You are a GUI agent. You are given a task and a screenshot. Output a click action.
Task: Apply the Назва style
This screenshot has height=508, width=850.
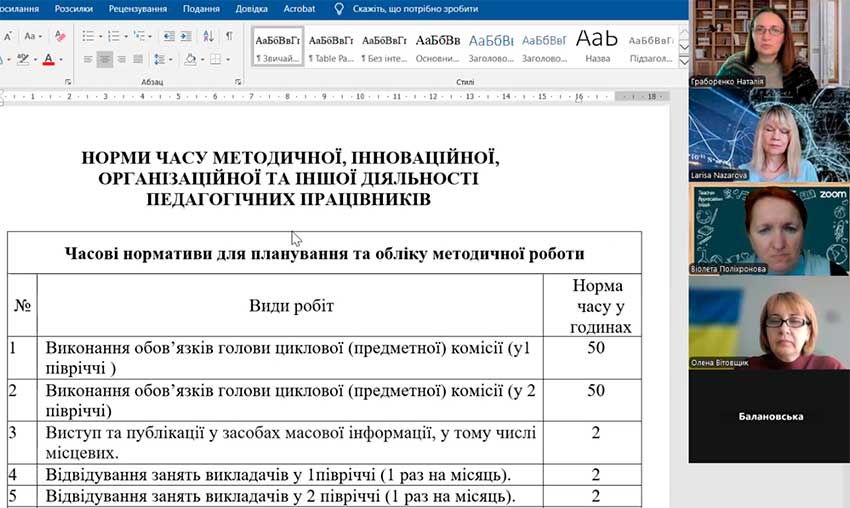597,45
